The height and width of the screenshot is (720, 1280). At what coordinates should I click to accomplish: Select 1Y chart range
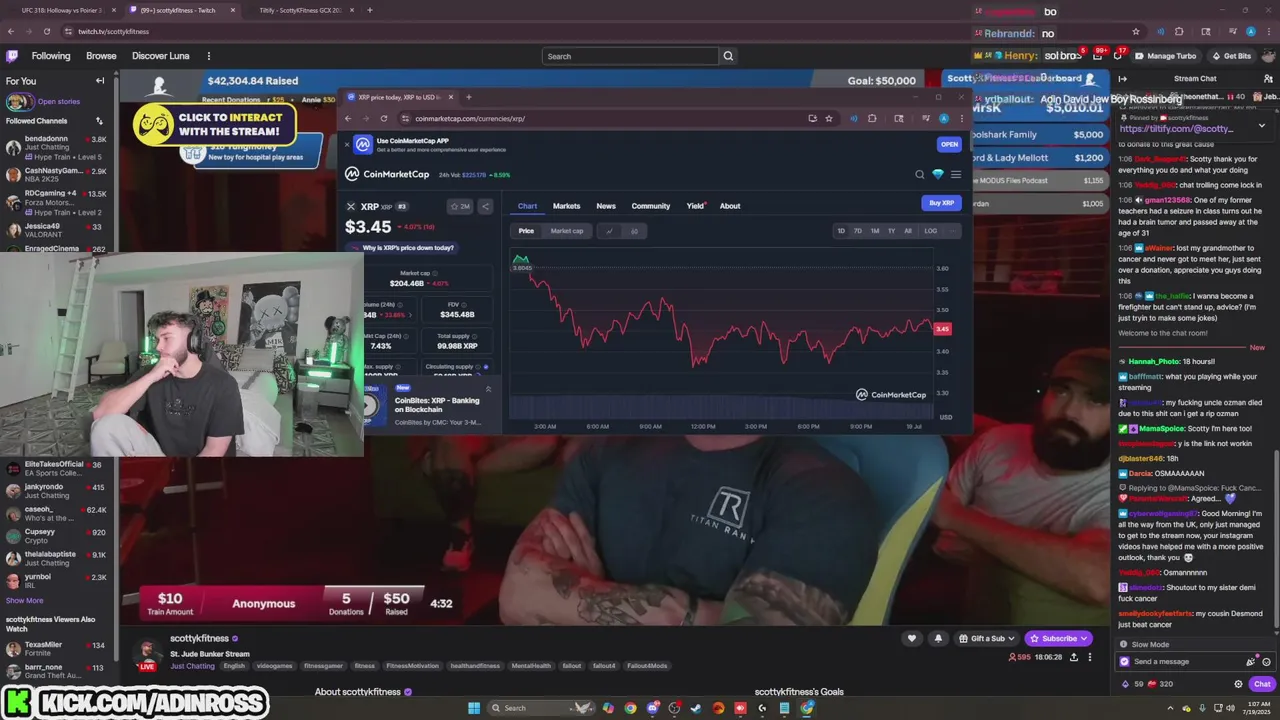point(892,231)
